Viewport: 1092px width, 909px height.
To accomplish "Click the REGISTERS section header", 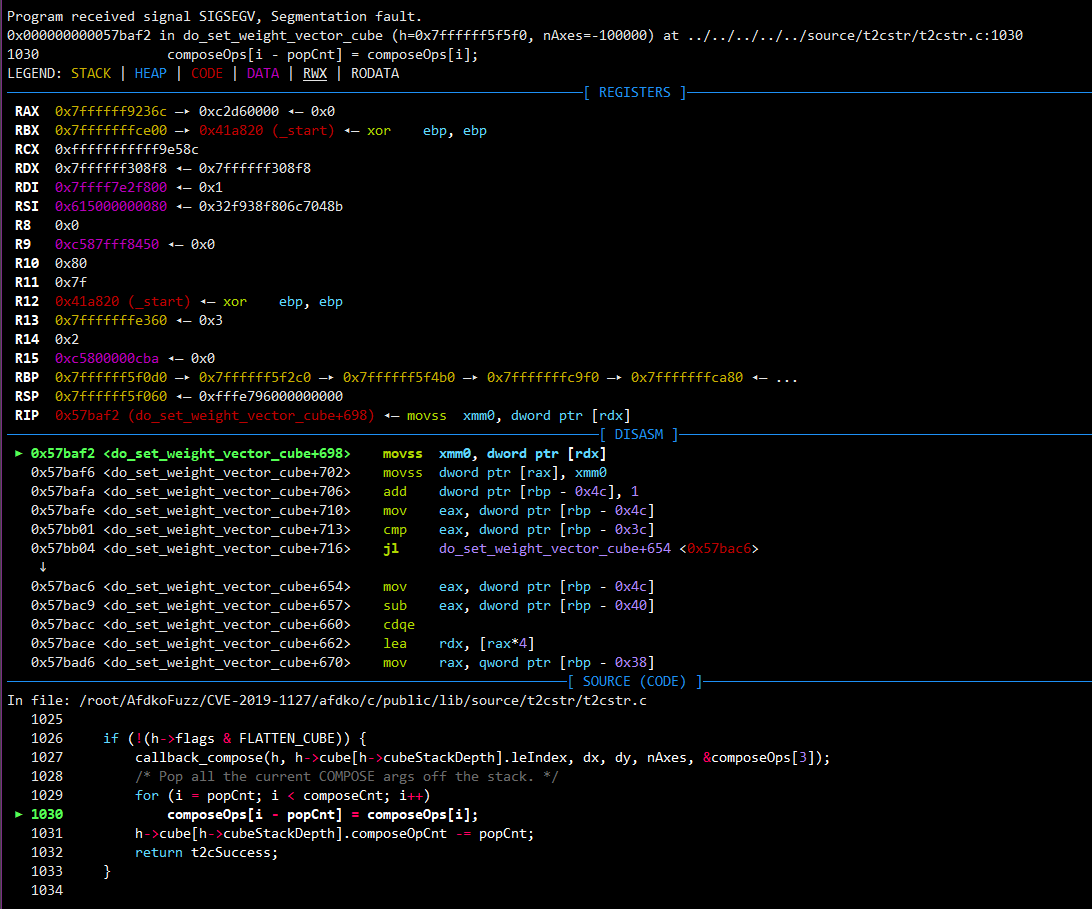I will 634,92.
